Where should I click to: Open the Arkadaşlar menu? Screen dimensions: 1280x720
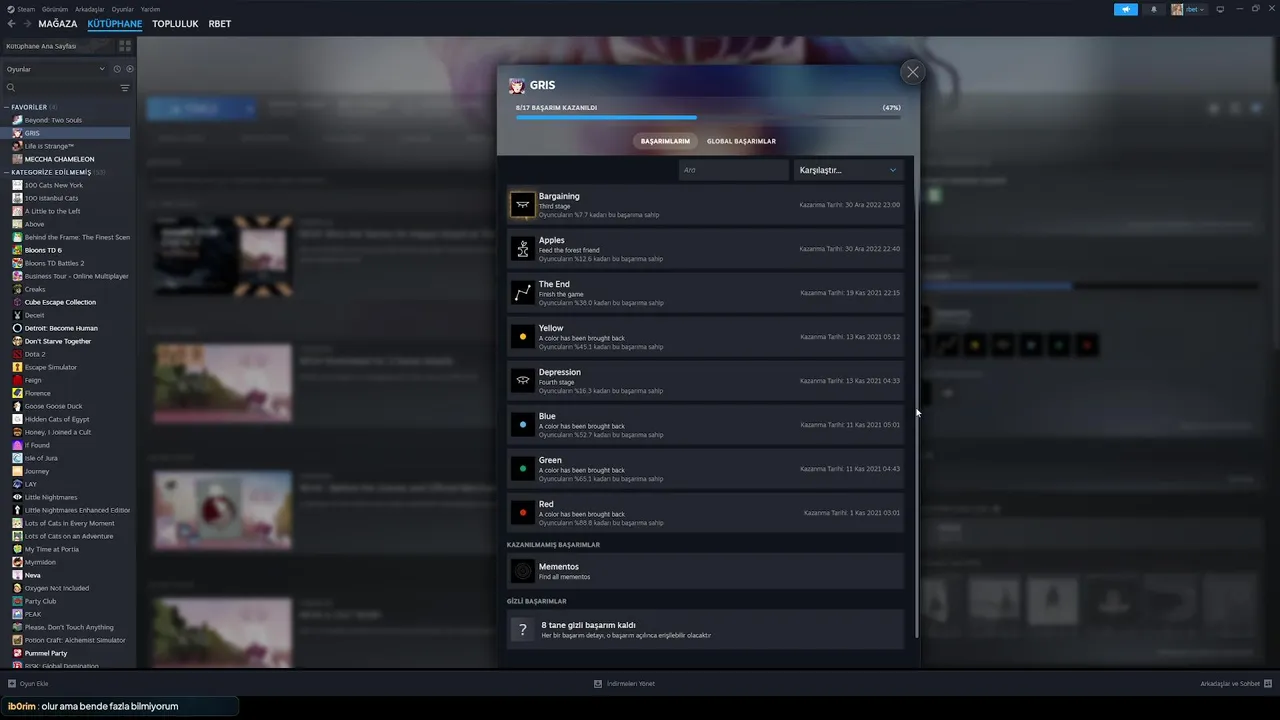(90, 9)
